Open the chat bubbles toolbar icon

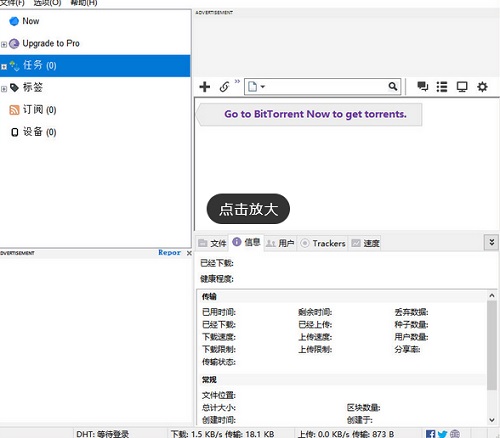422,87
